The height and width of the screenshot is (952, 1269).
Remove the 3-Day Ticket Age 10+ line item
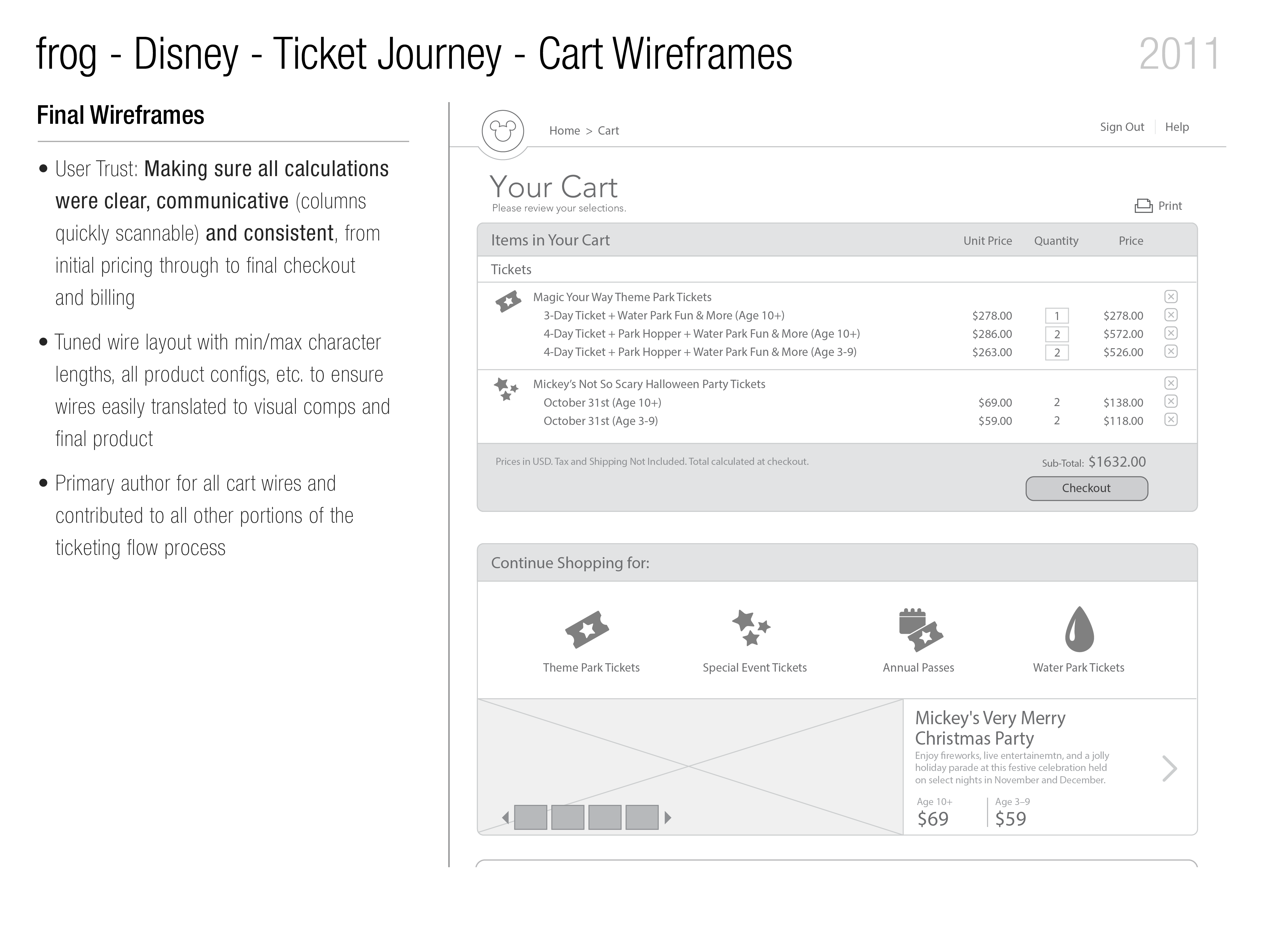1171,315
